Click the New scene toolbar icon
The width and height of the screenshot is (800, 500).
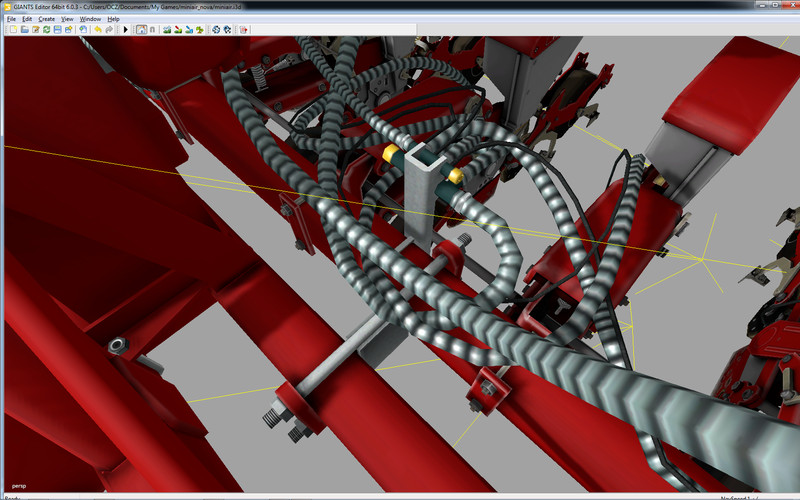click(12, 30)
